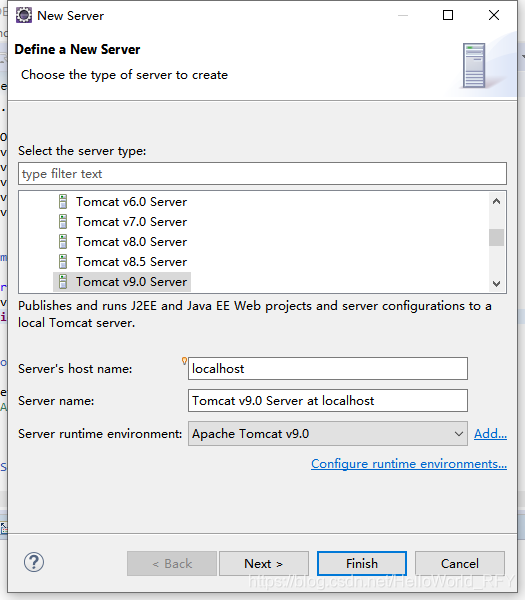The width and height of the screenshot is (525, 600).
Task: Click the server list scrollbar thumb
Action: tap(497, 238)
